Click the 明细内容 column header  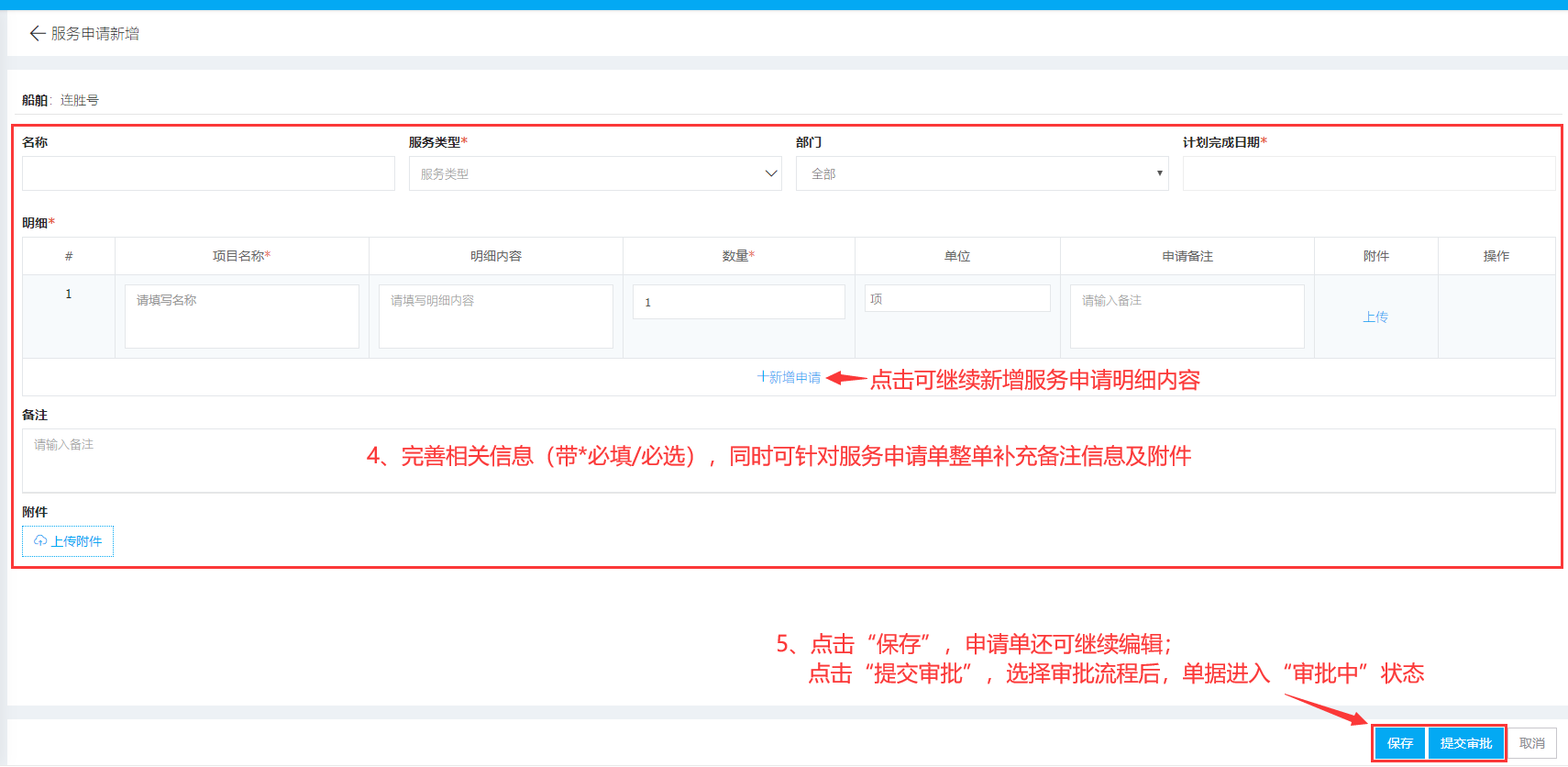pos(496,256)
